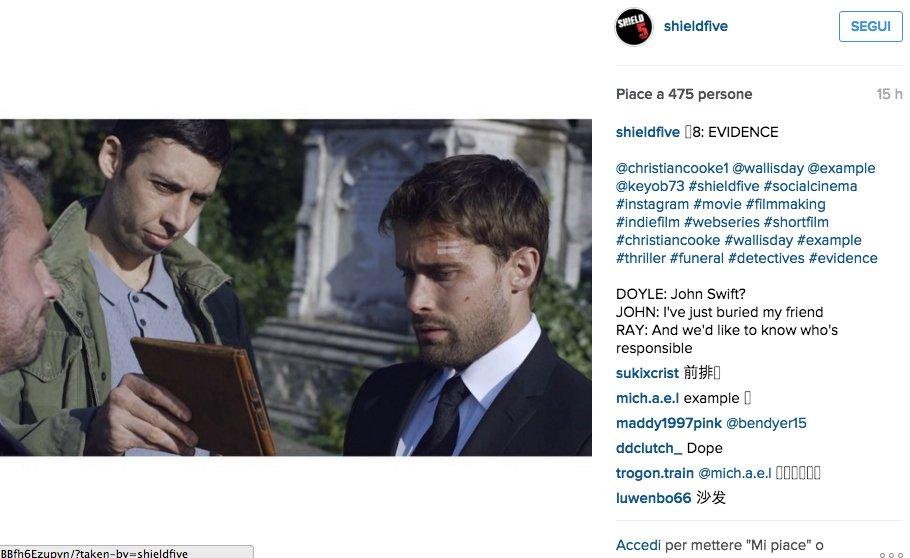Click the three-dots more options icon
This screenshot has width=910, height=558.
[x=891, y=555]
